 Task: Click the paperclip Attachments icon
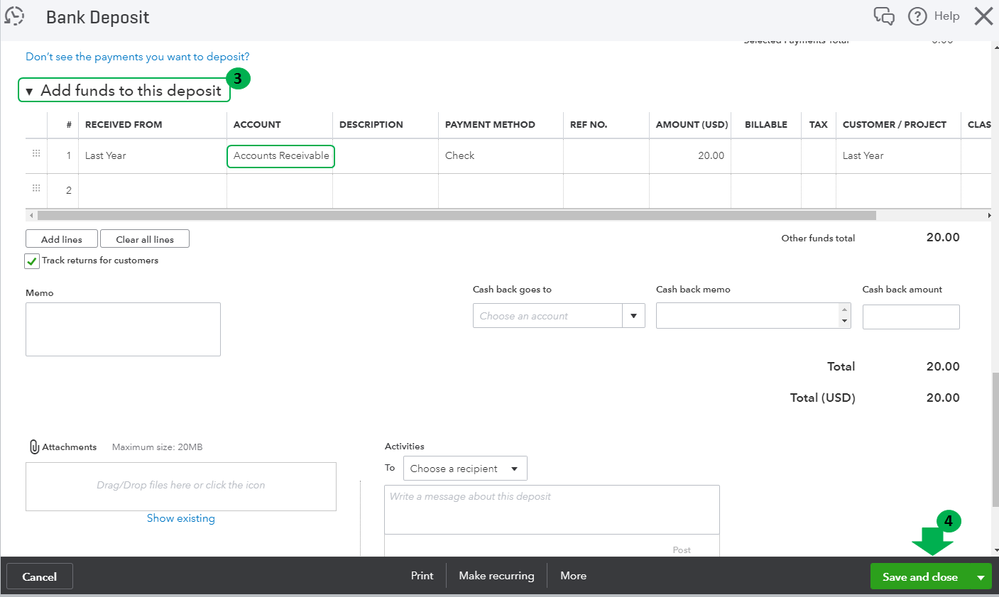tap(34, 447)
